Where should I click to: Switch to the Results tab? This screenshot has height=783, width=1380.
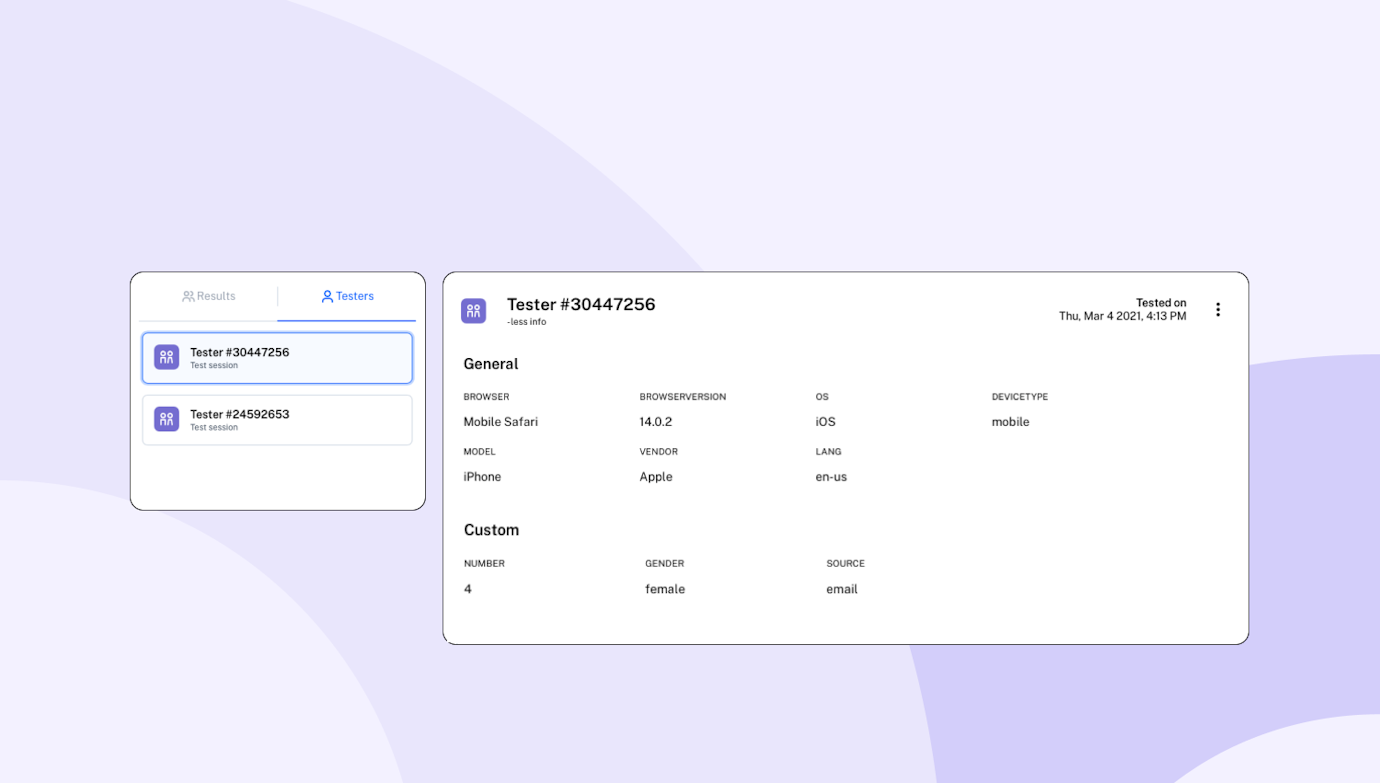click(x=209, y=296)
